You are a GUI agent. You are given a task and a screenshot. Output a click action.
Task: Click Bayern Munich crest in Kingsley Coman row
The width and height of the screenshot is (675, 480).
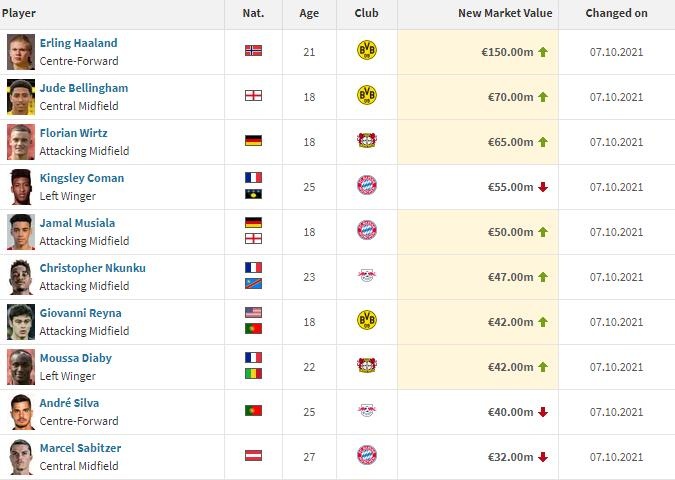point(367,186)
